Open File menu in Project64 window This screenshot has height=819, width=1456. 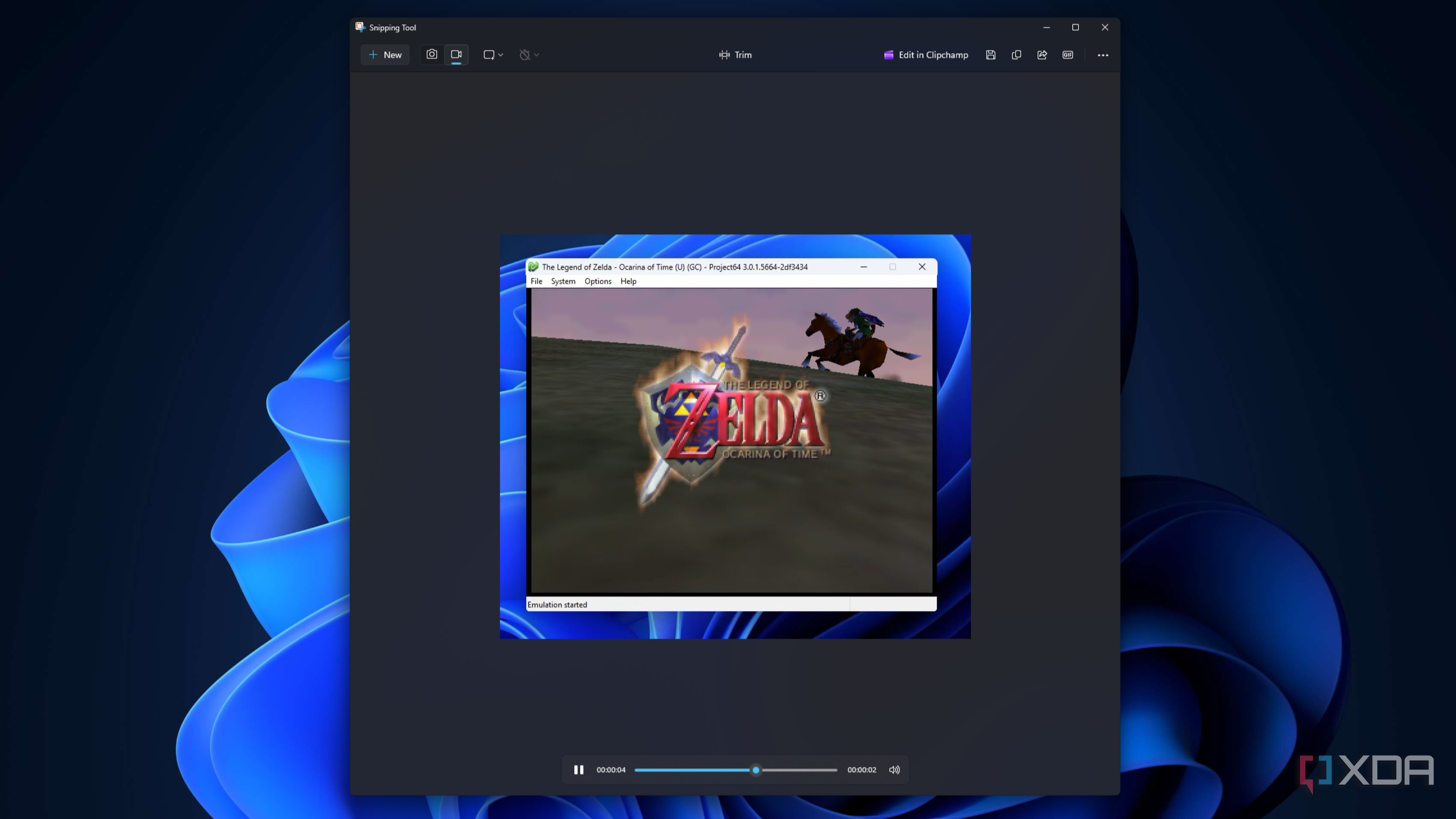pos(536,281)
